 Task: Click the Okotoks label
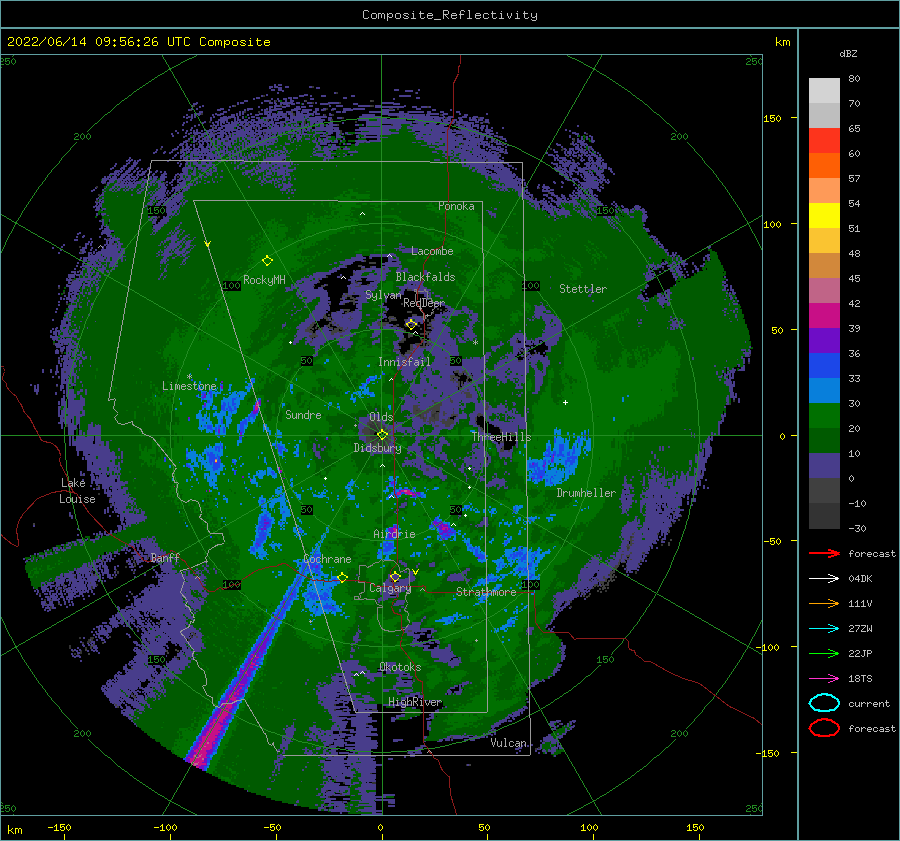[400, 667]
